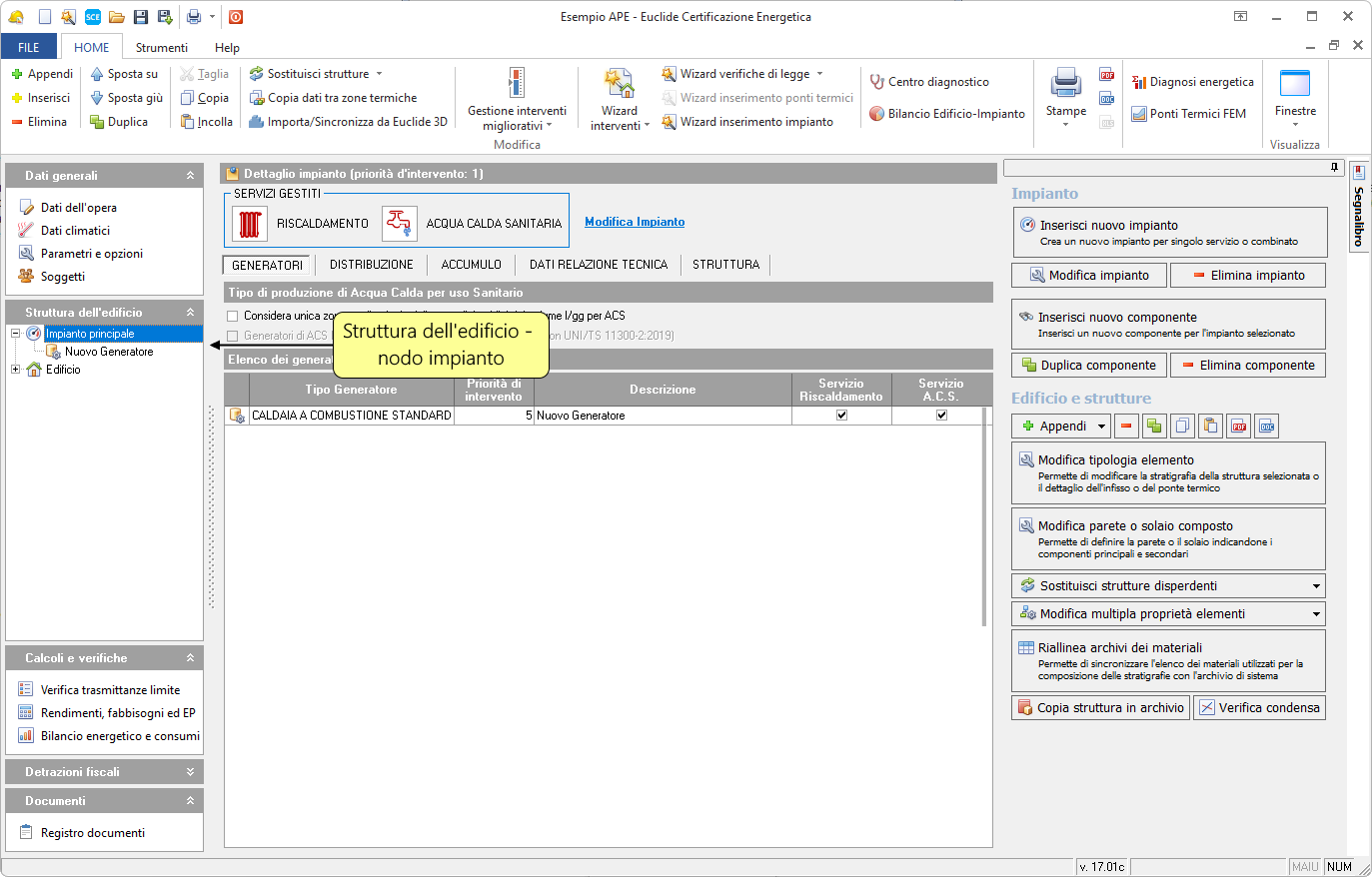
Task: Toggle Servizio Riscaldamento checkbox for the generator
Action: (841, 416)
